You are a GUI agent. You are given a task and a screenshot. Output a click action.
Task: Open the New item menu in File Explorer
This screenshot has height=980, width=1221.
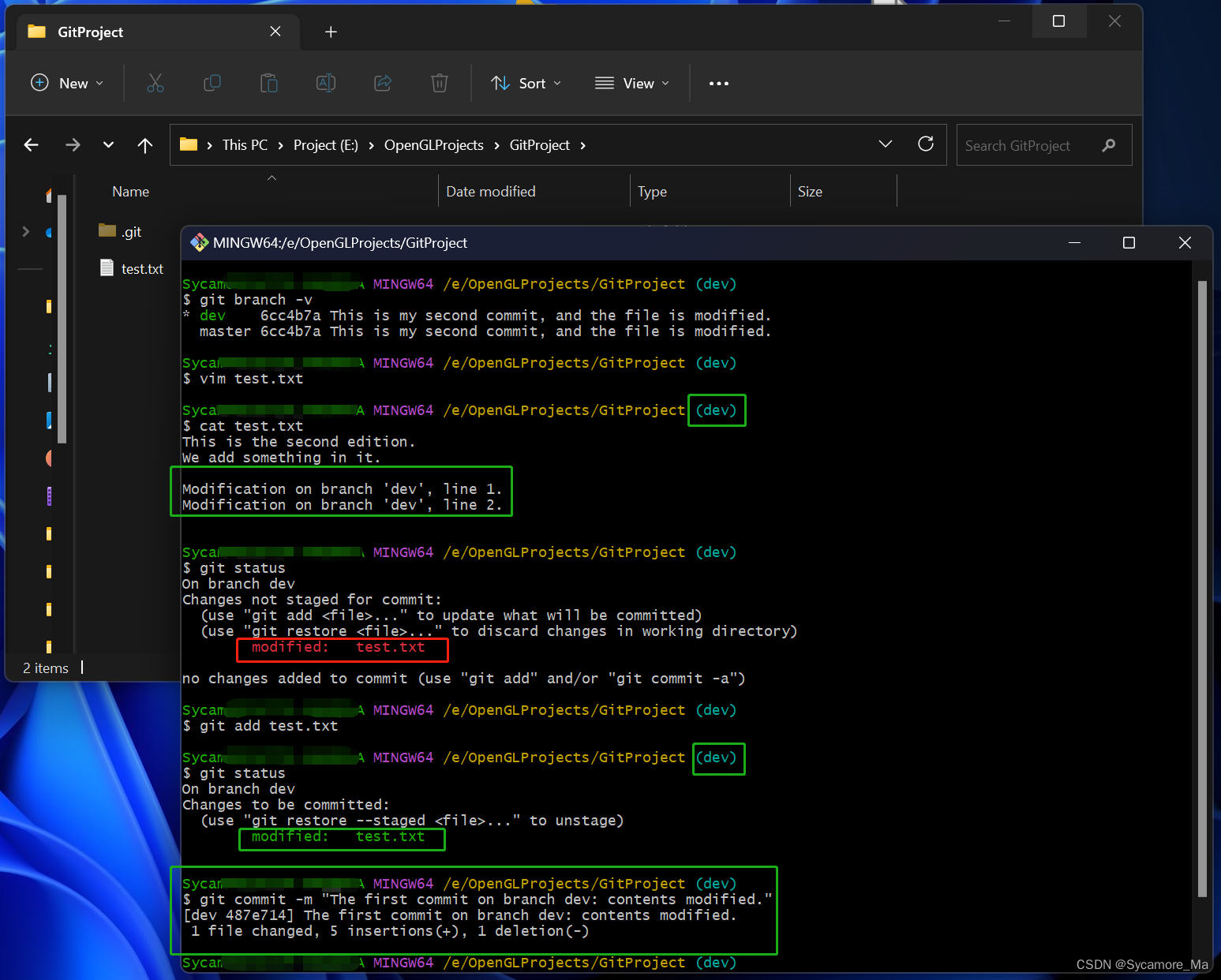[67, 83]
